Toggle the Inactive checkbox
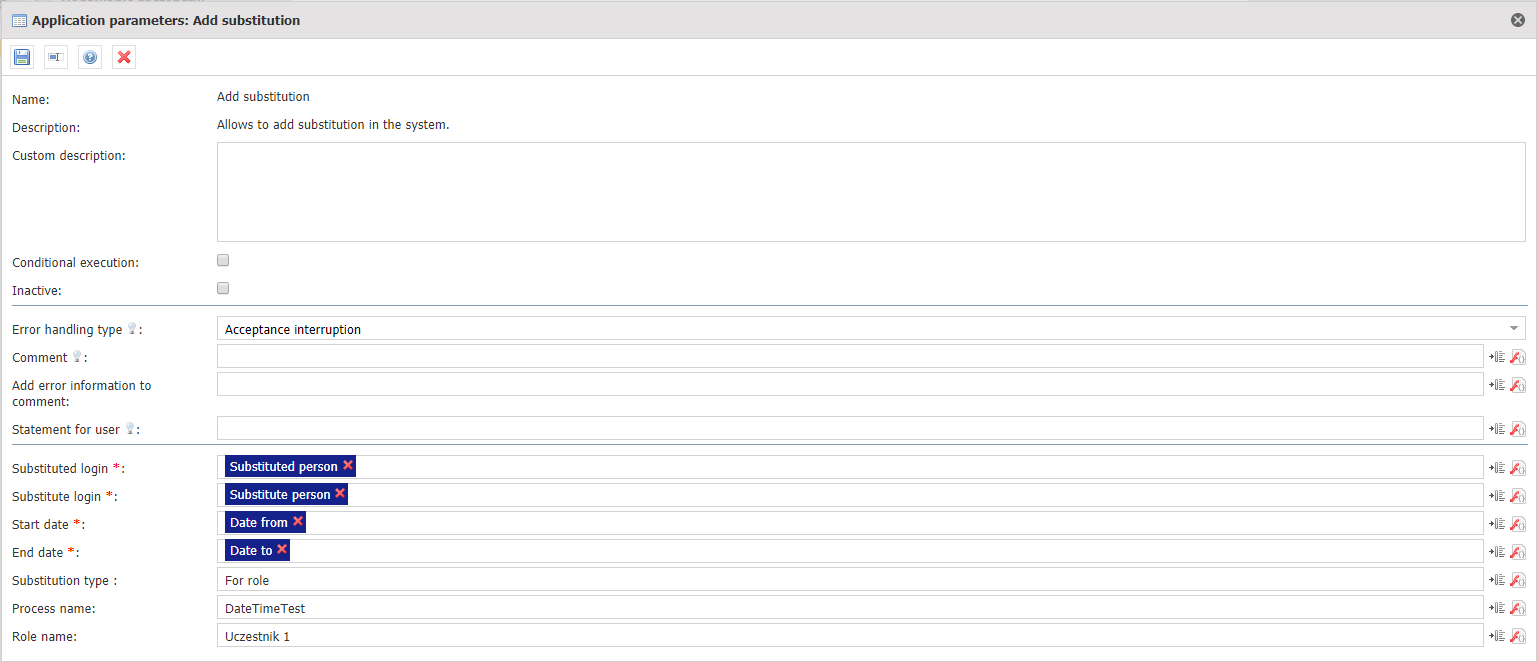Screen dimensions: 1537x662 coord(223,288)
